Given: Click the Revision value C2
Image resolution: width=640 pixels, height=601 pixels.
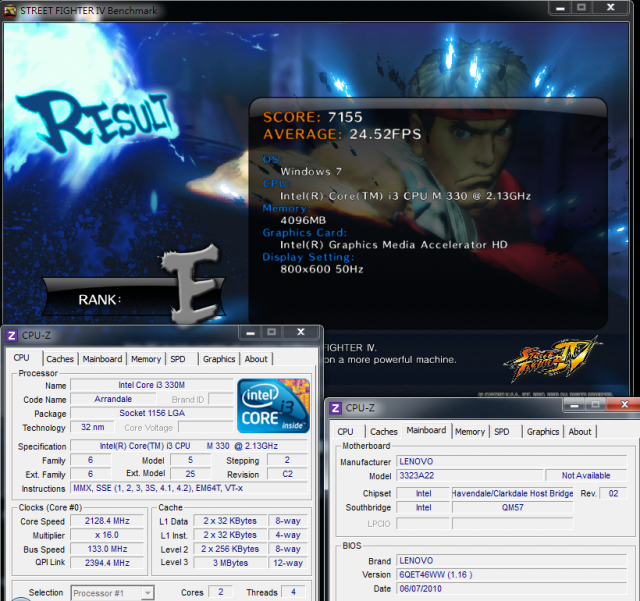Looking at the screenshot, I should coord(287,474).
